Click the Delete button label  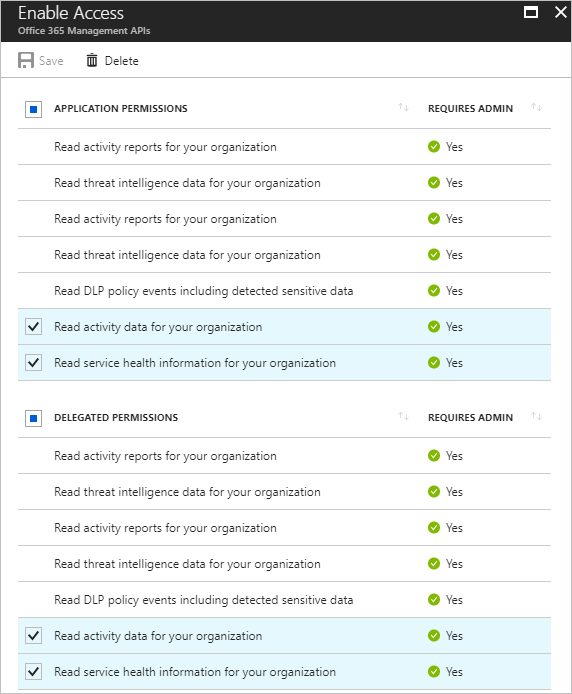pyautogui.click(x=122, y=61)
